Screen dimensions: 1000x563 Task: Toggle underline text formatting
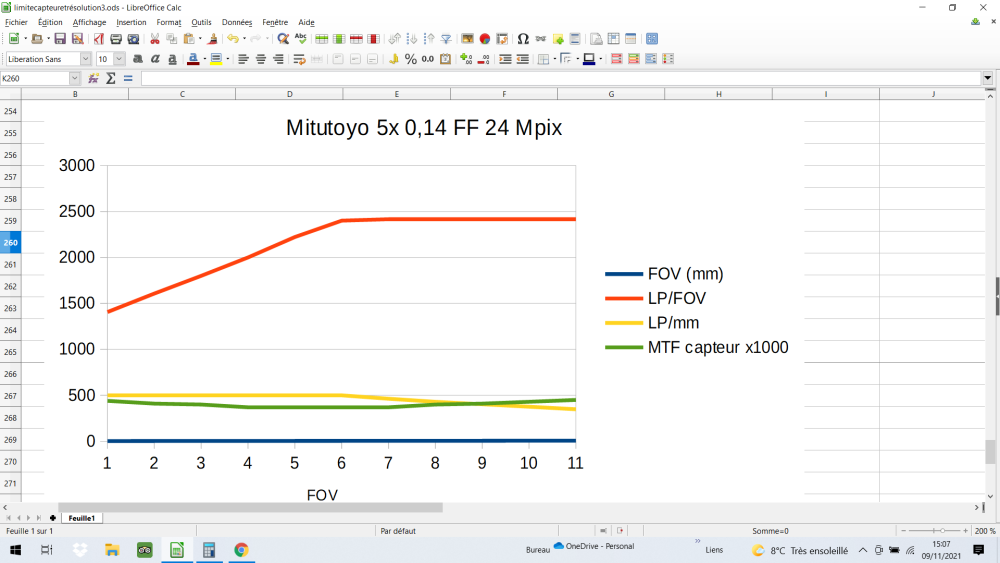(172, 59)
